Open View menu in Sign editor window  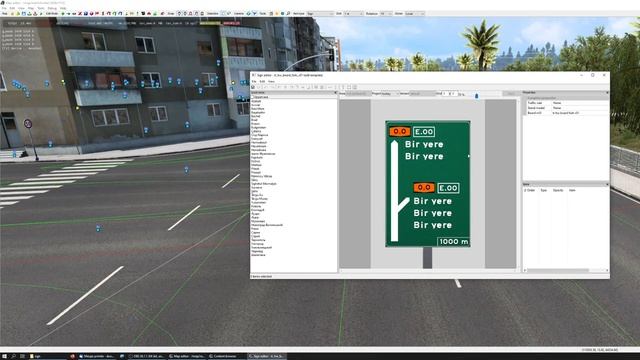(271, 82)
